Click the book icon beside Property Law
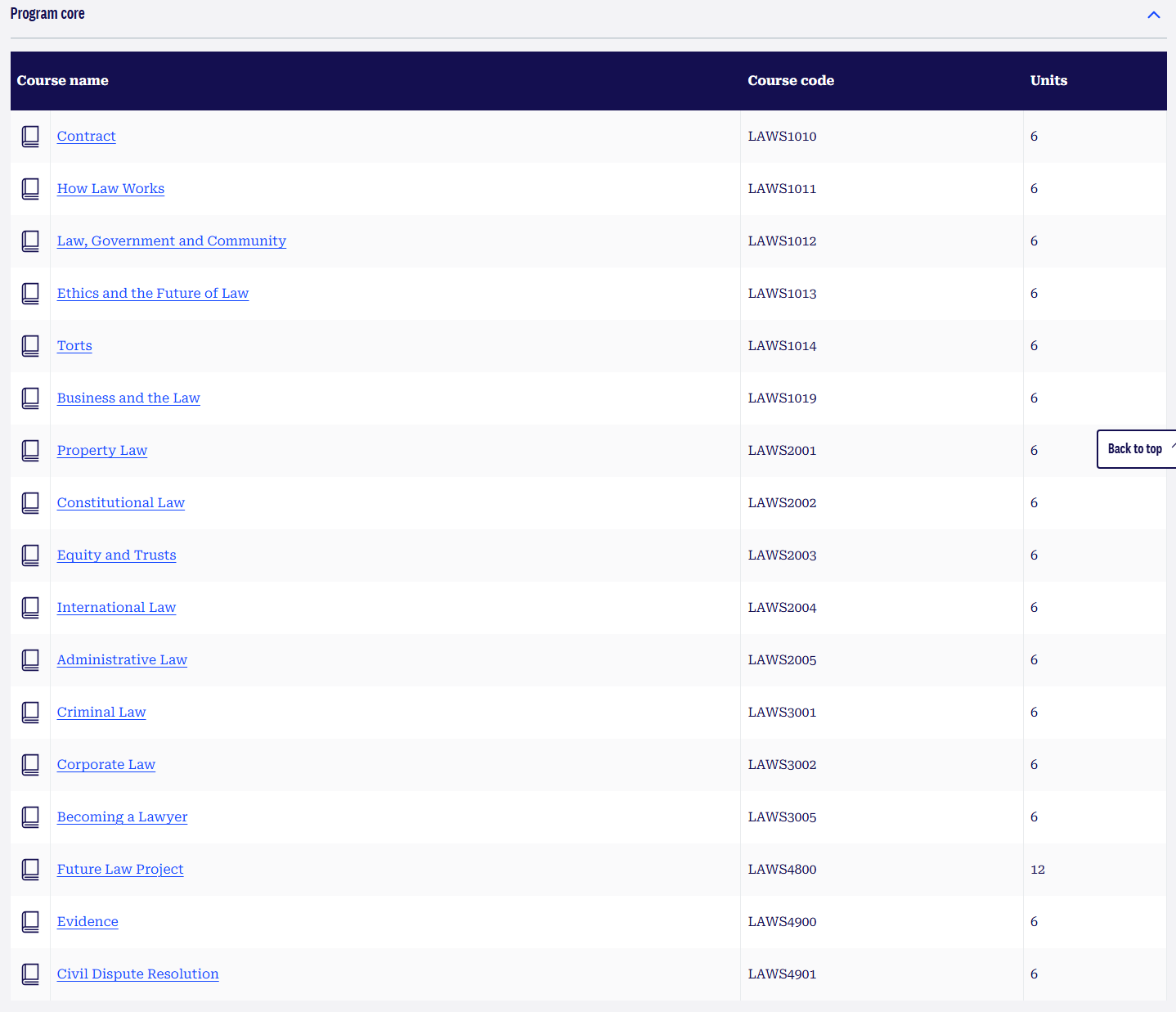Screen dimensions: 1176x1012 click(x=30, y=451)
